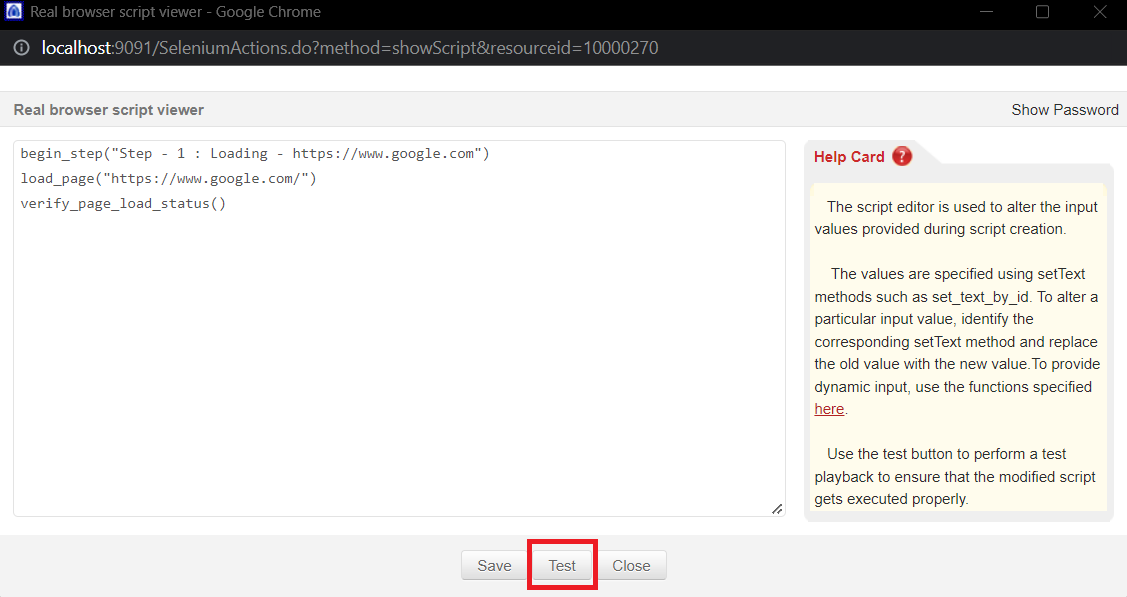The height and width of the screenshot is (597, 1127).
Task: Click the begin_step line in script editor
Action: point(254,154)
